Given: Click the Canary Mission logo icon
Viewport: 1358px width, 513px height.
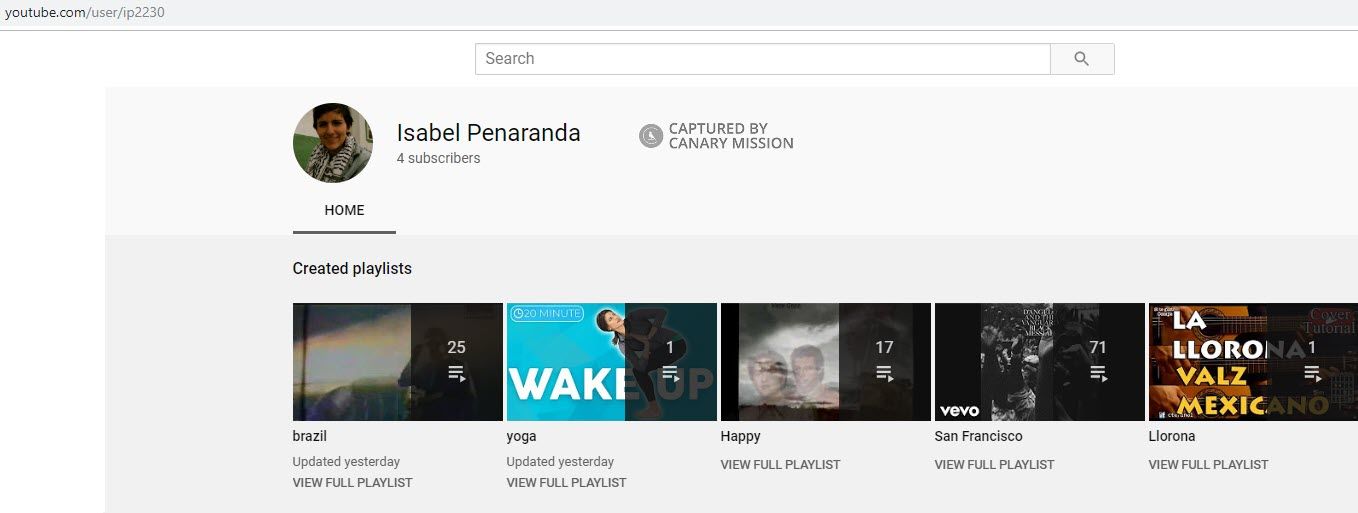Looking at the screenshot, I should coord(651,136).
